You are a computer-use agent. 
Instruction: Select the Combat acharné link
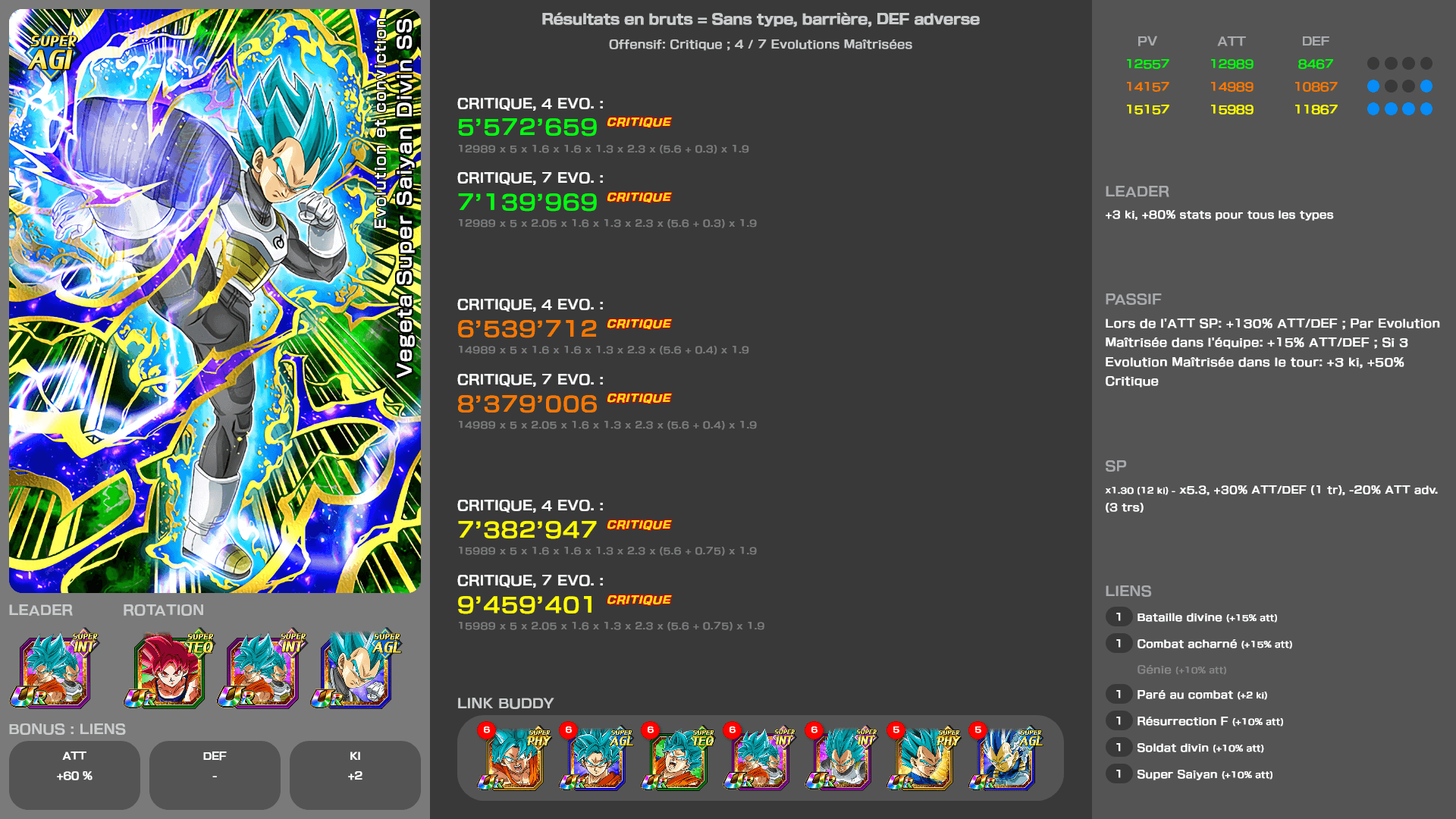pos(1214,644)
